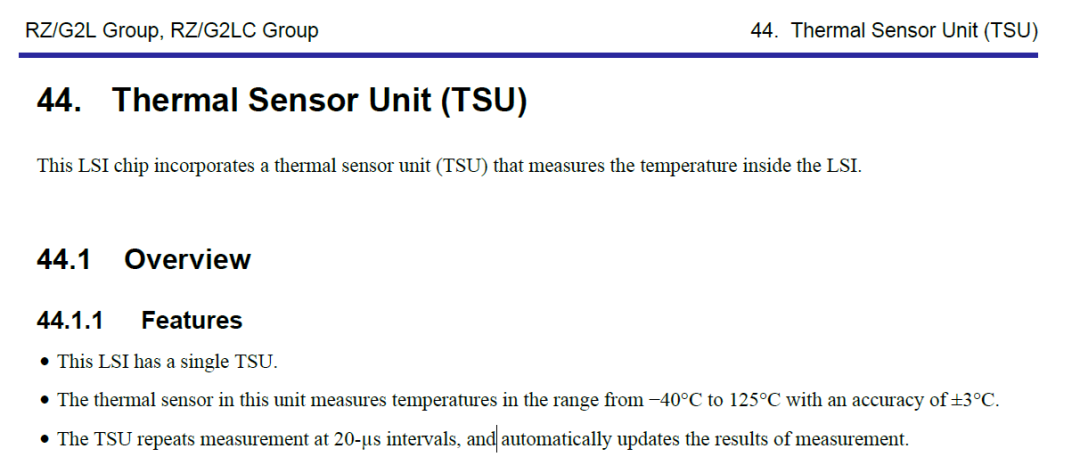Click the bullet dot before "This LSI has"
Screen dimensions: 1080x465
[x=45, y=362]
